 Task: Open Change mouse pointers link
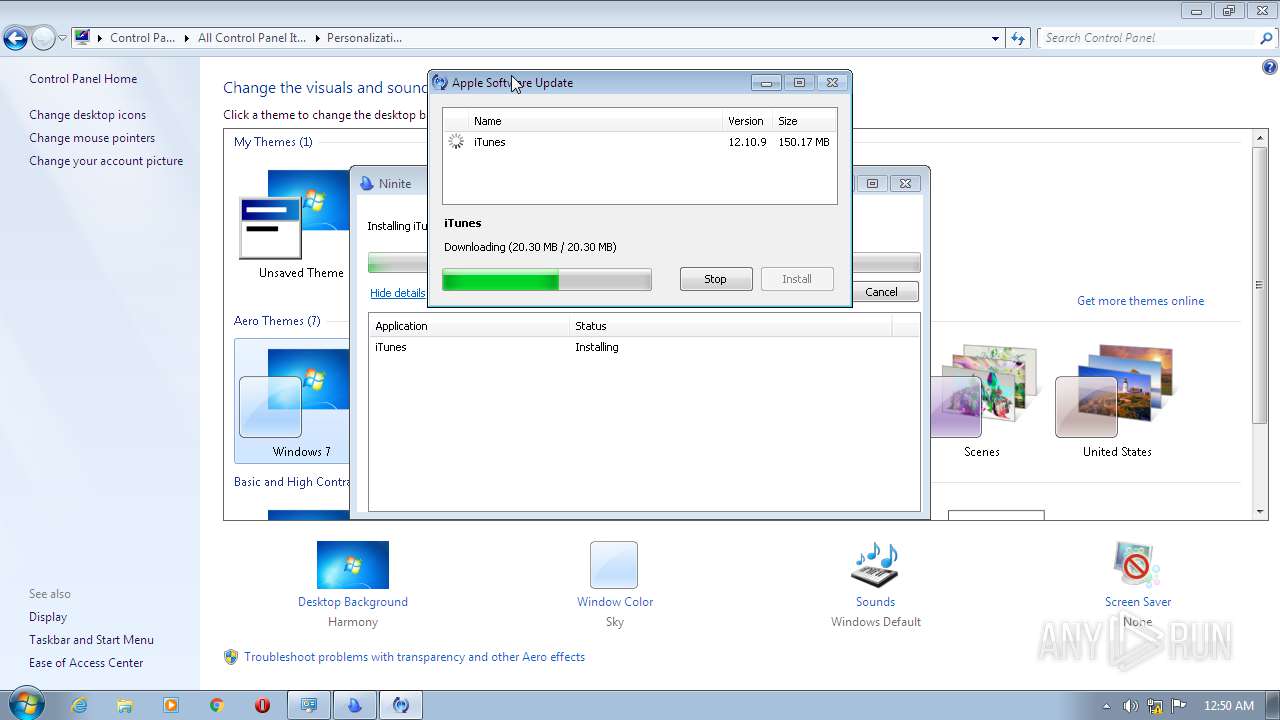pos(92,138)
